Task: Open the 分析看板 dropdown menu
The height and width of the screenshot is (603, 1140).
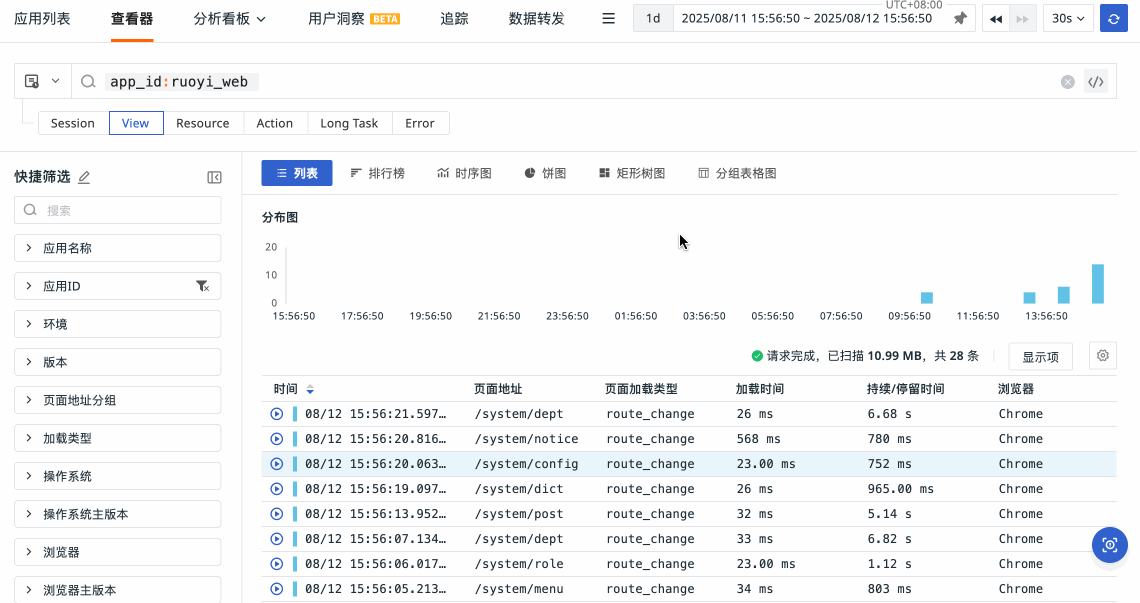Action: [x=229, y=19]
